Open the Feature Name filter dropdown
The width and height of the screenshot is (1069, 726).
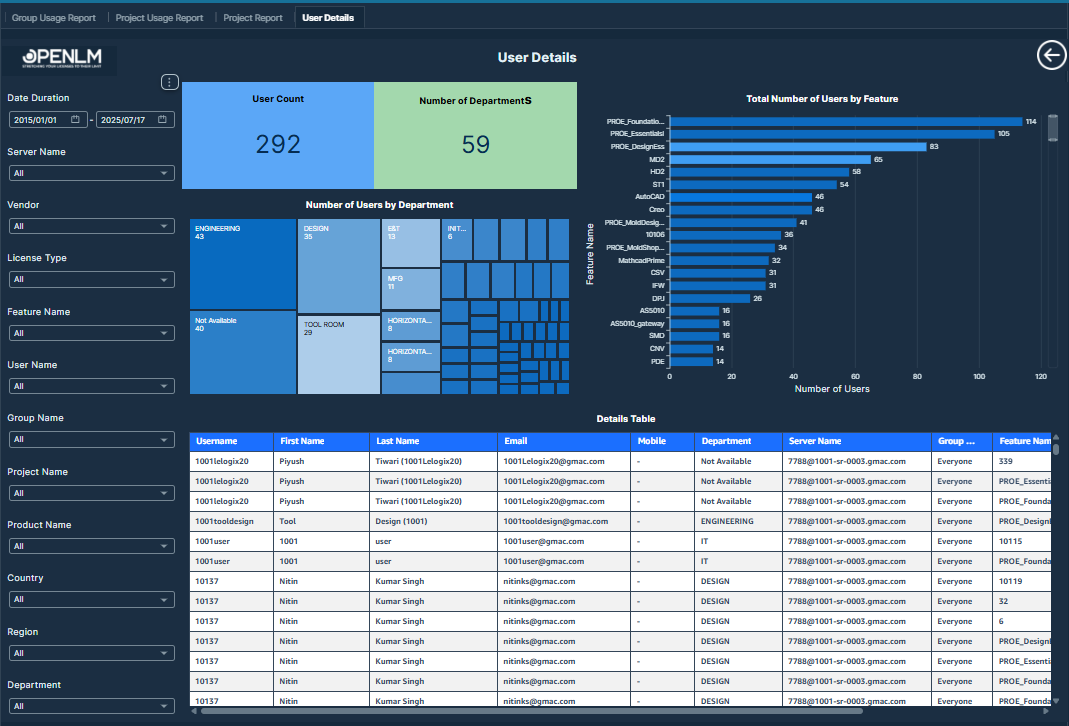point(91,333)
